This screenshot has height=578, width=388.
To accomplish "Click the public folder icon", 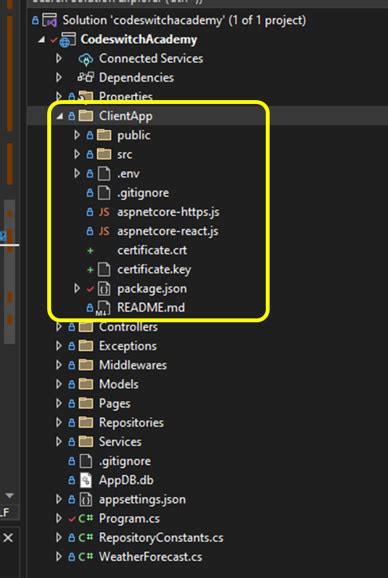I will tap(104, 135).
